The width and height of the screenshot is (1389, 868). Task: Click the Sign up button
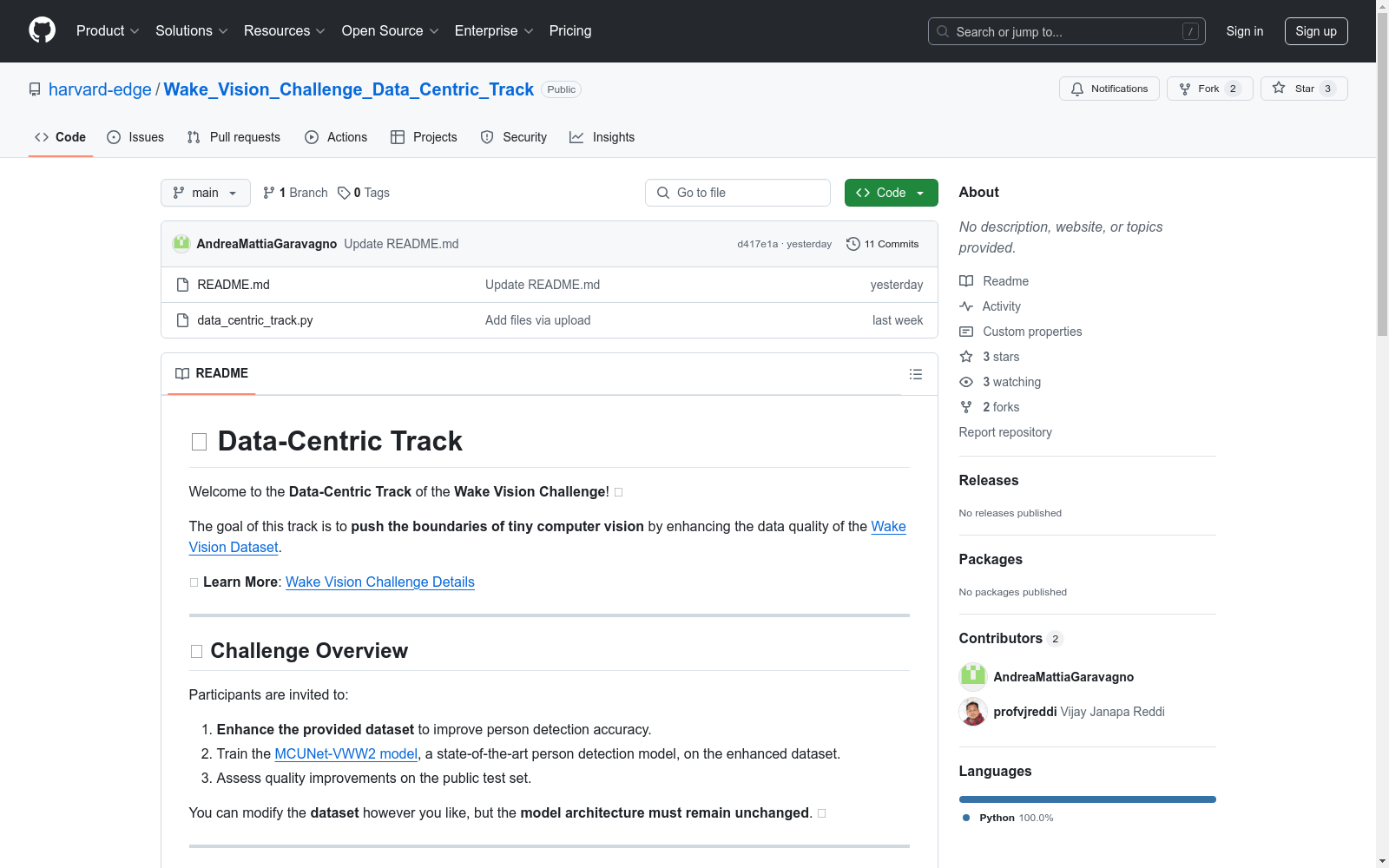pos(1316,31)
